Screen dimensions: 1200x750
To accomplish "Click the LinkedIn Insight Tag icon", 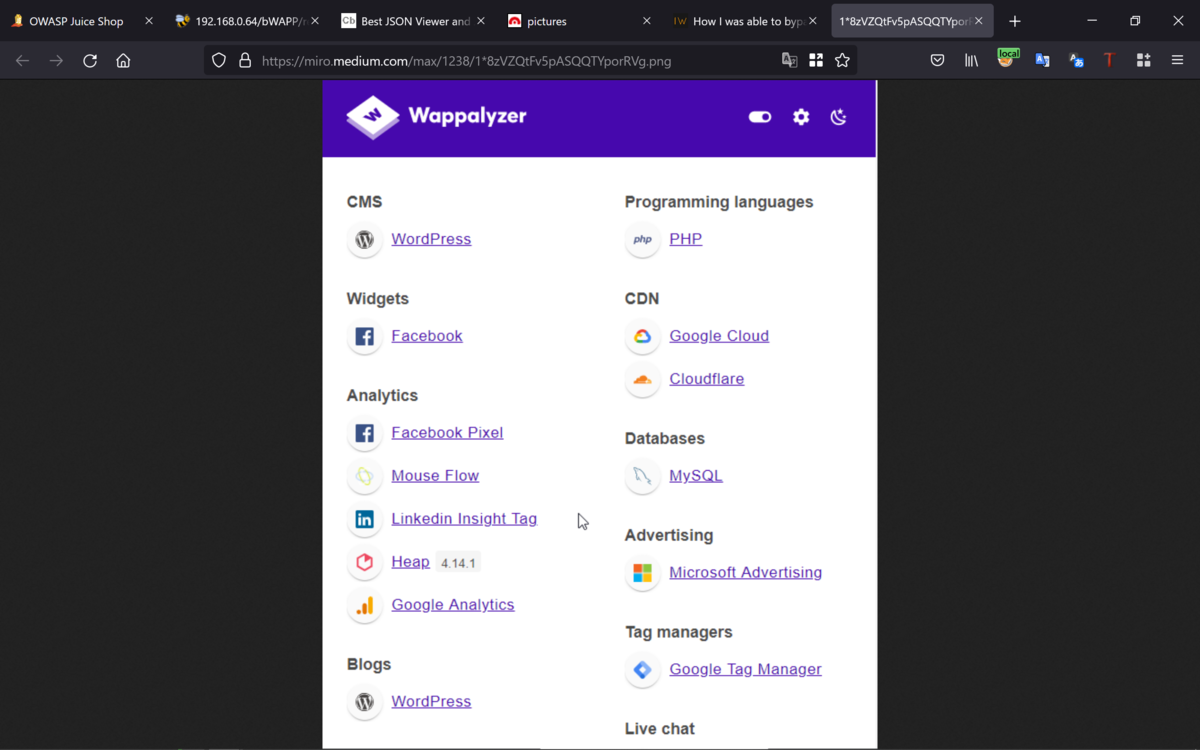I will (x=365, y=519).
